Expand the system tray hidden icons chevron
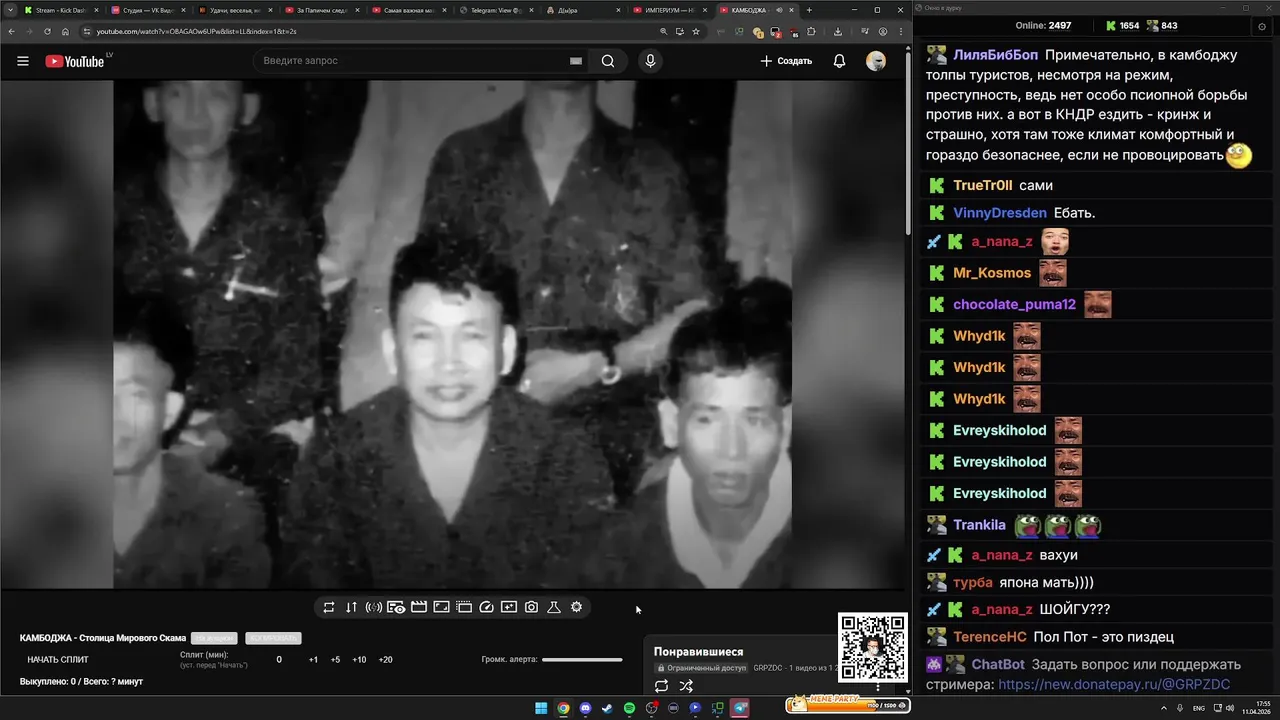1280x720 pixels. click(1163, 708)
